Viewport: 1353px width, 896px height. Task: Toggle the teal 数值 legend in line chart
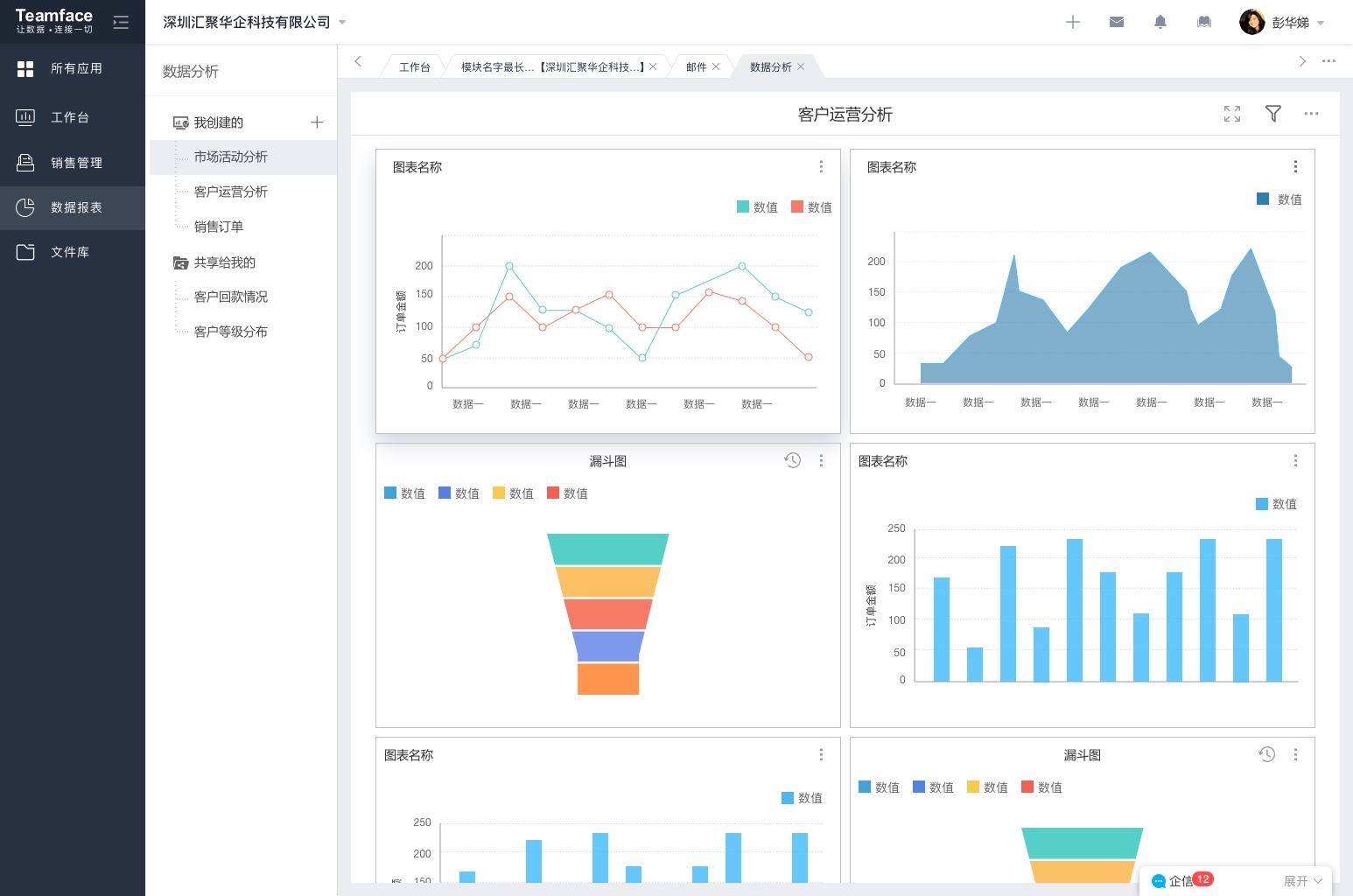pyautogui.click(x=757, y=207)
